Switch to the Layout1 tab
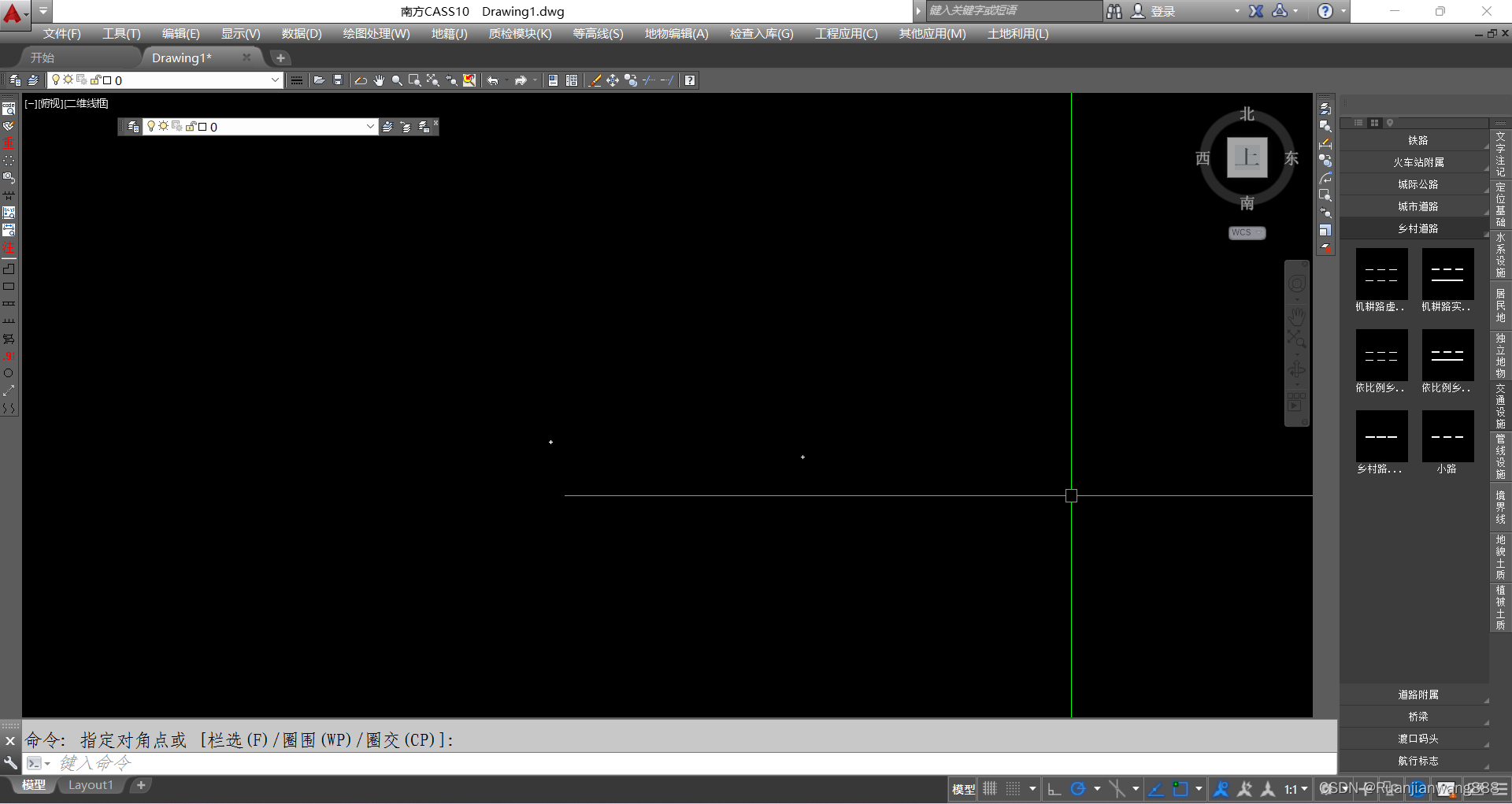 click(91, 785)
